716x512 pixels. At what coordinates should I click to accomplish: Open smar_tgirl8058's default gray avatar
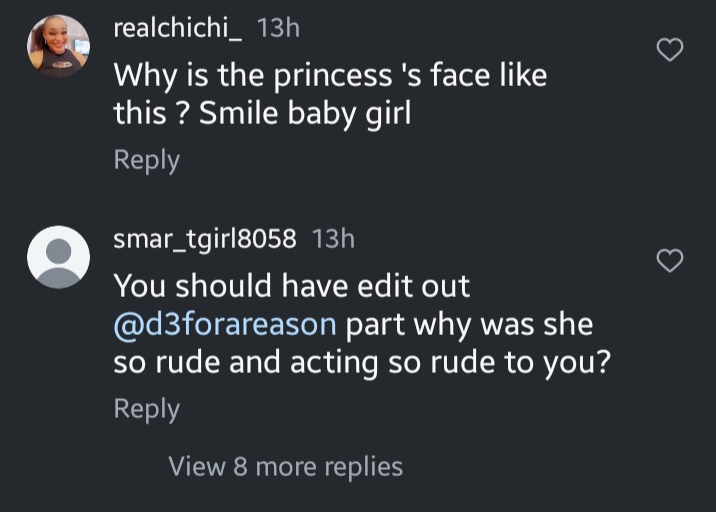pyautogui.click(x=58, y=257)
